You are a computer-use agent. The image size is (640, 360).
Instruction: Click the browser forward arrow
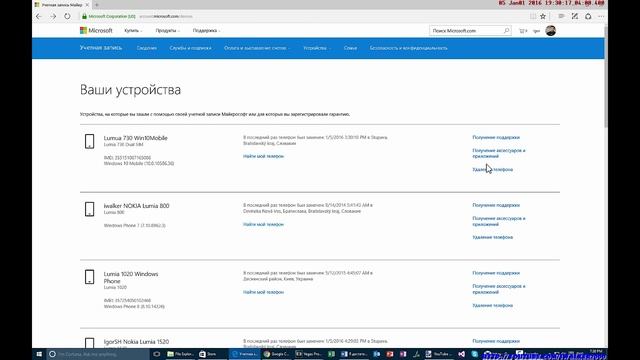click(53, 16)
